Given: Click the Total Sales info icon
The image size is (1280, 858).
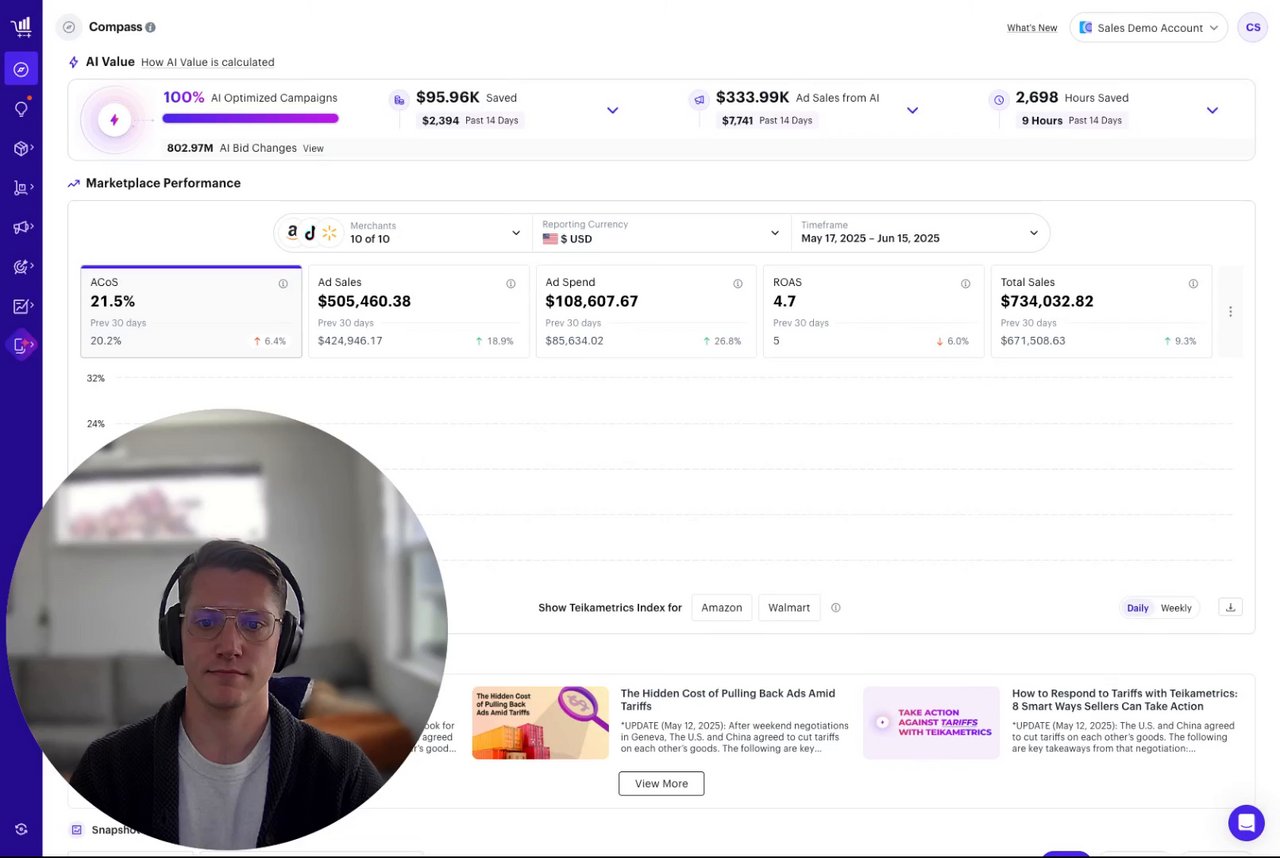Looking at the screenshot, I should click(1193, 284).
